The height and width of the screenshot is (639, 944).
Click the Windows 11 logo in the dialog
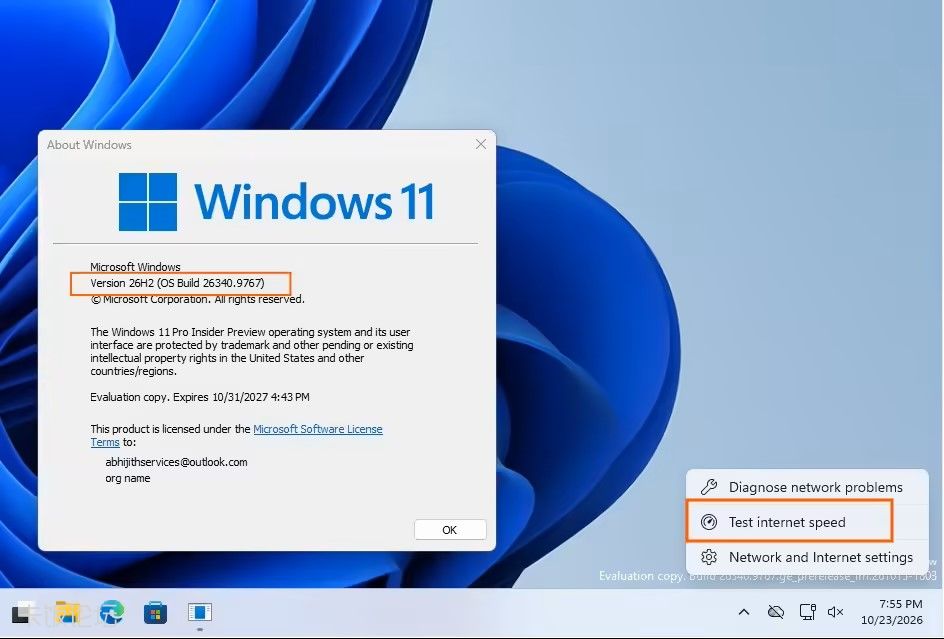276,201
